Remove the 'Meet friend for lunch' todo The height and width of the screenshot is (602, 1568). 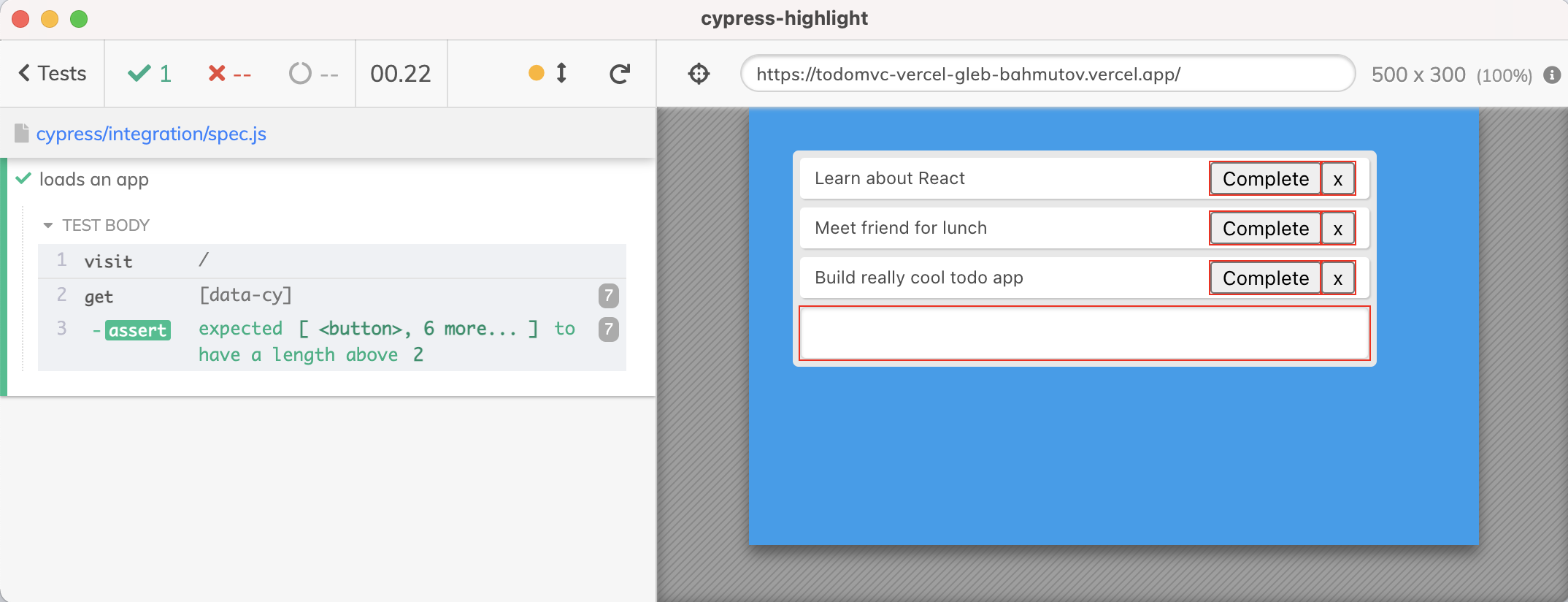(1338, 229)
